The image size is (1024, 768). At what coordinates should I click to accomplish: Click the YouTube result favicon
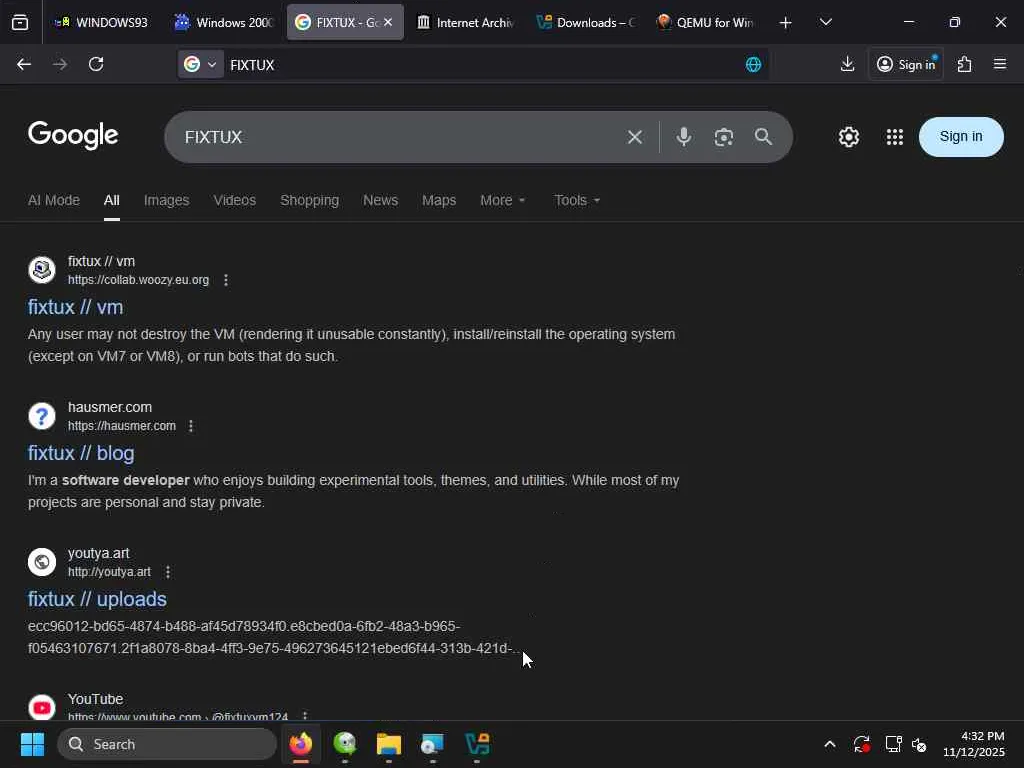pos(42,708)
